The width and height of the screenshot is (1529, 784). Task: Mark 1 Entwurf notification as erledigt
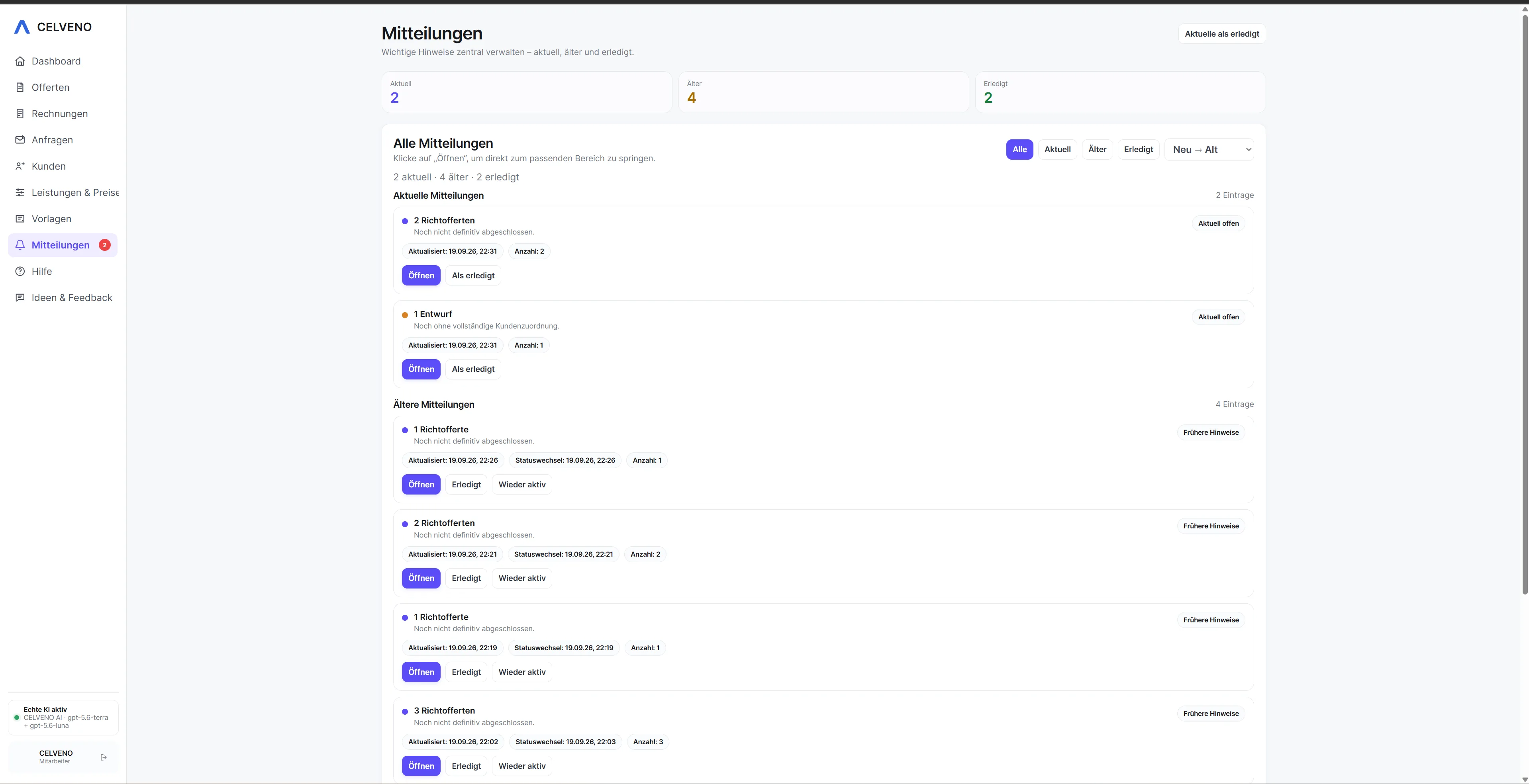[473, 369]
